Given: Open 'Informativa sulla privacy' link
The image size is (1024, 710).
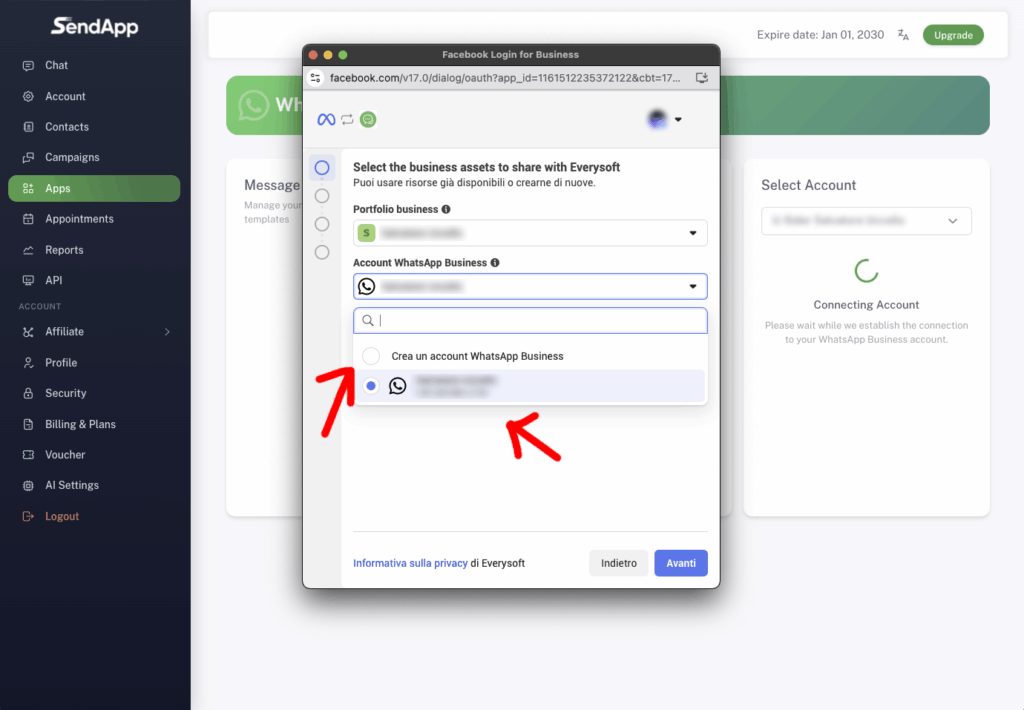Looking at the screenshot, I should [410, 564].
